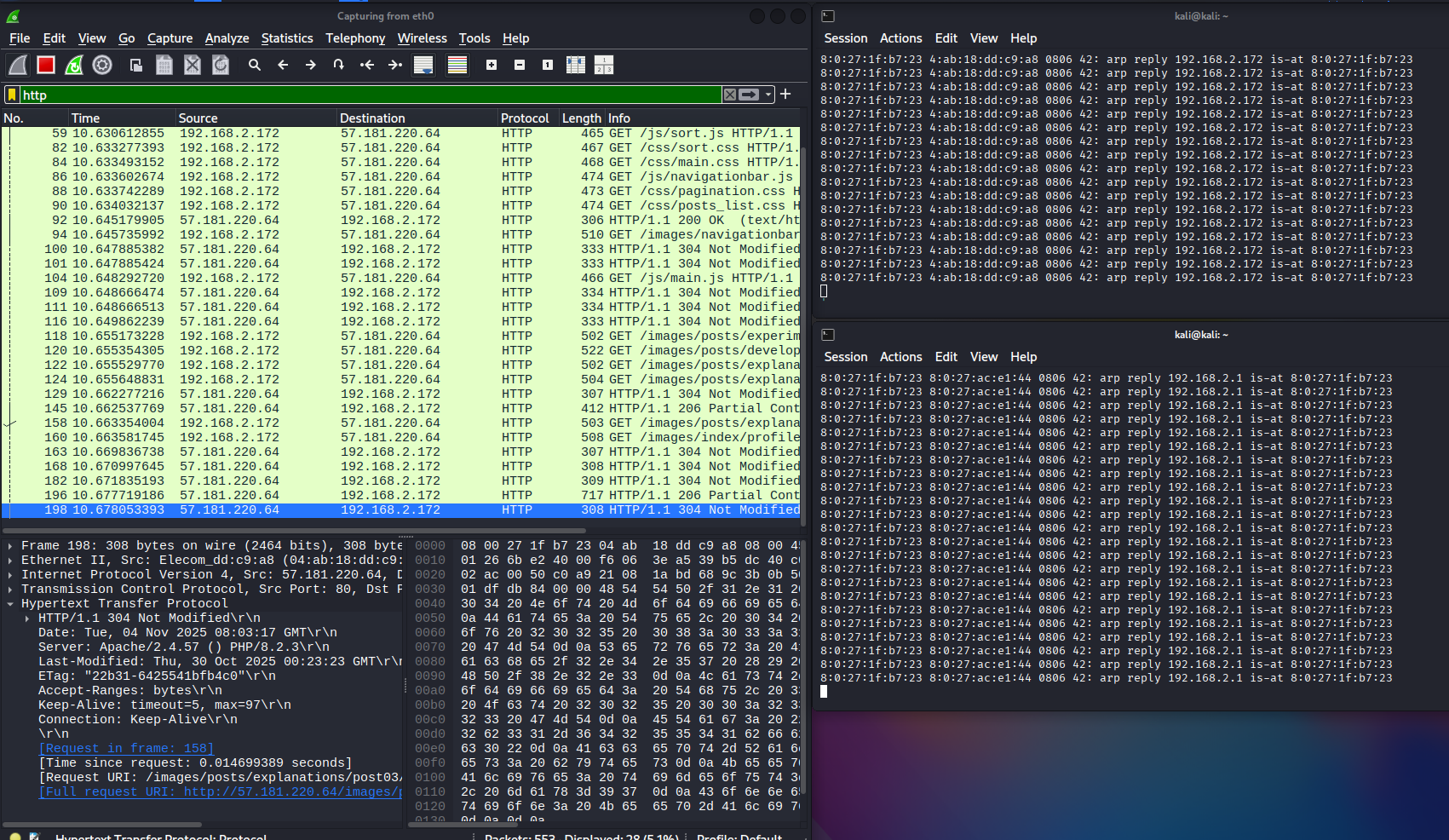This screenshot has width=1449, height=840.
Task: Expand the Frame 198 tree node
Action: (10, 546)
